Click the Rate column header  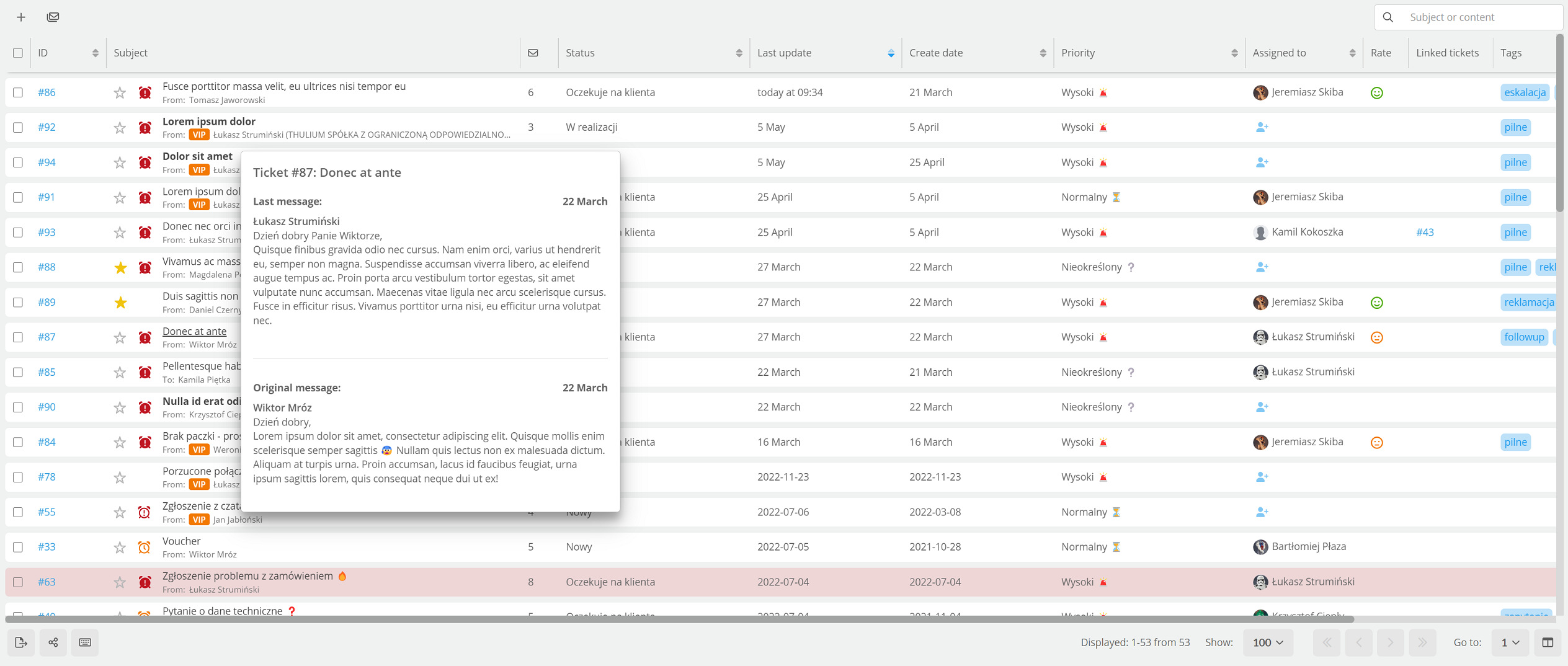tap(1381, 53)
